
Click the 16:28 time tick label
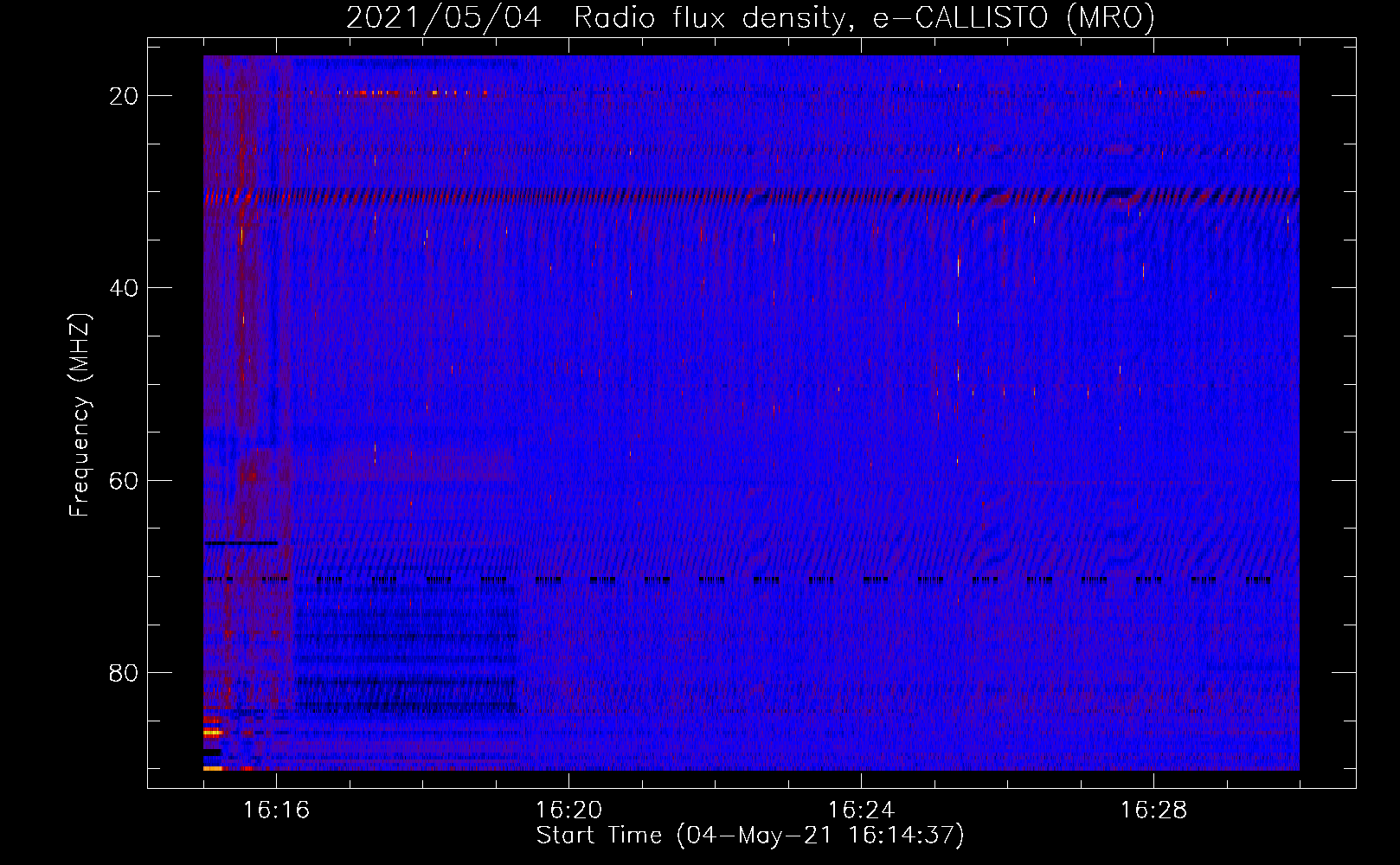coord(1153,811)
